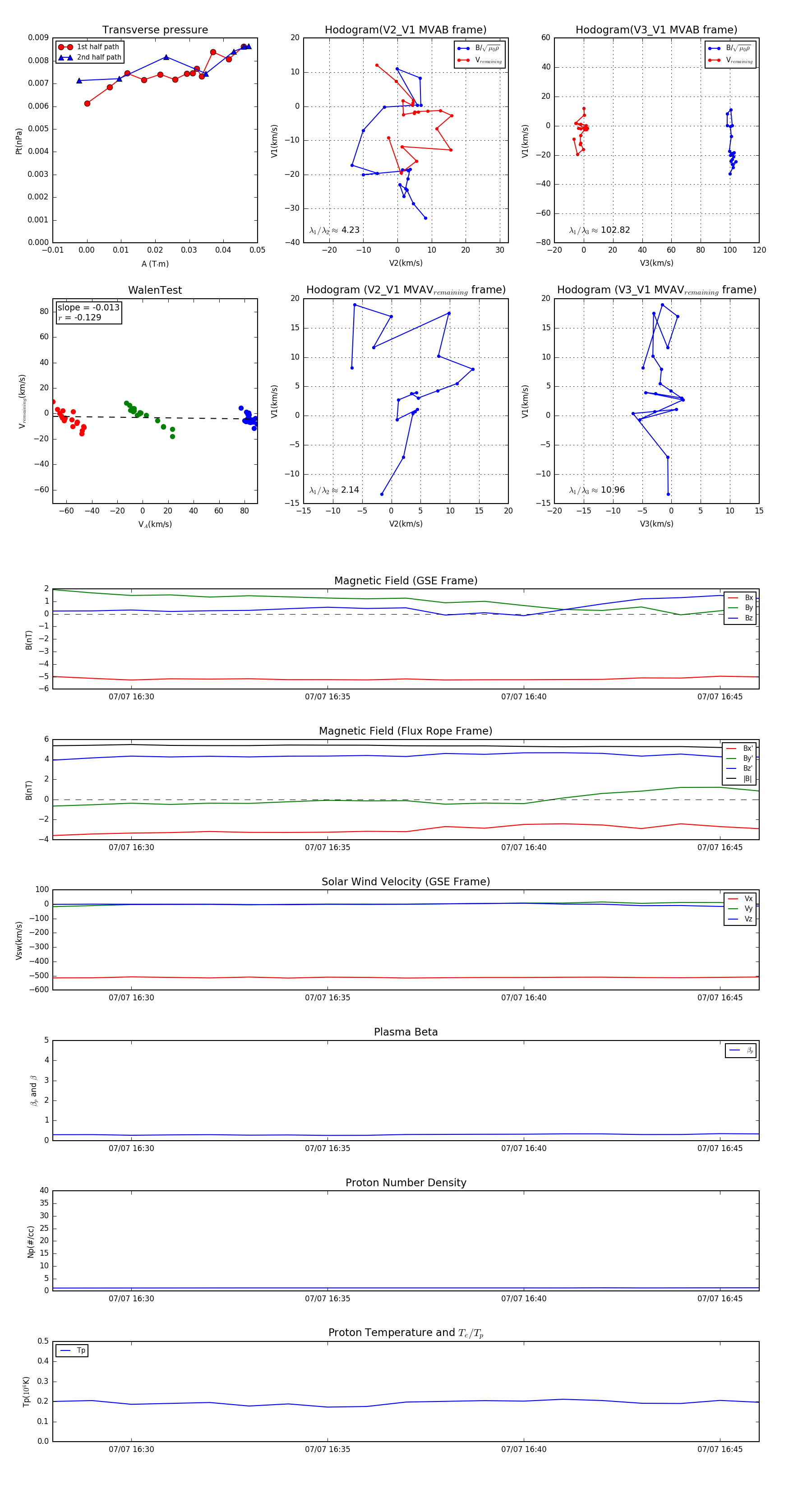Select the "By" legend entry in GSE magnetic field

click(x=740, y=607)
